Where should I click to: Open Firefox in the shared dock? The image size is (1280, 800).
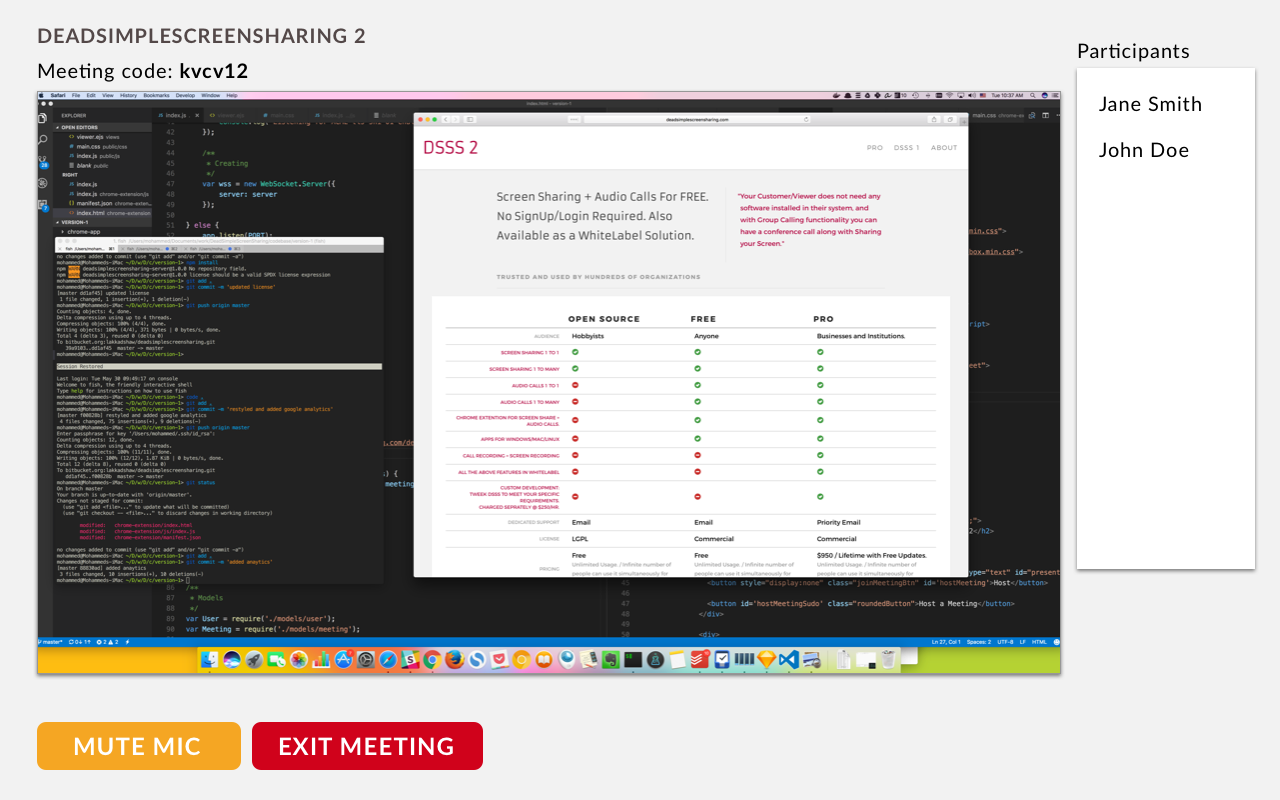pos(455,660)
